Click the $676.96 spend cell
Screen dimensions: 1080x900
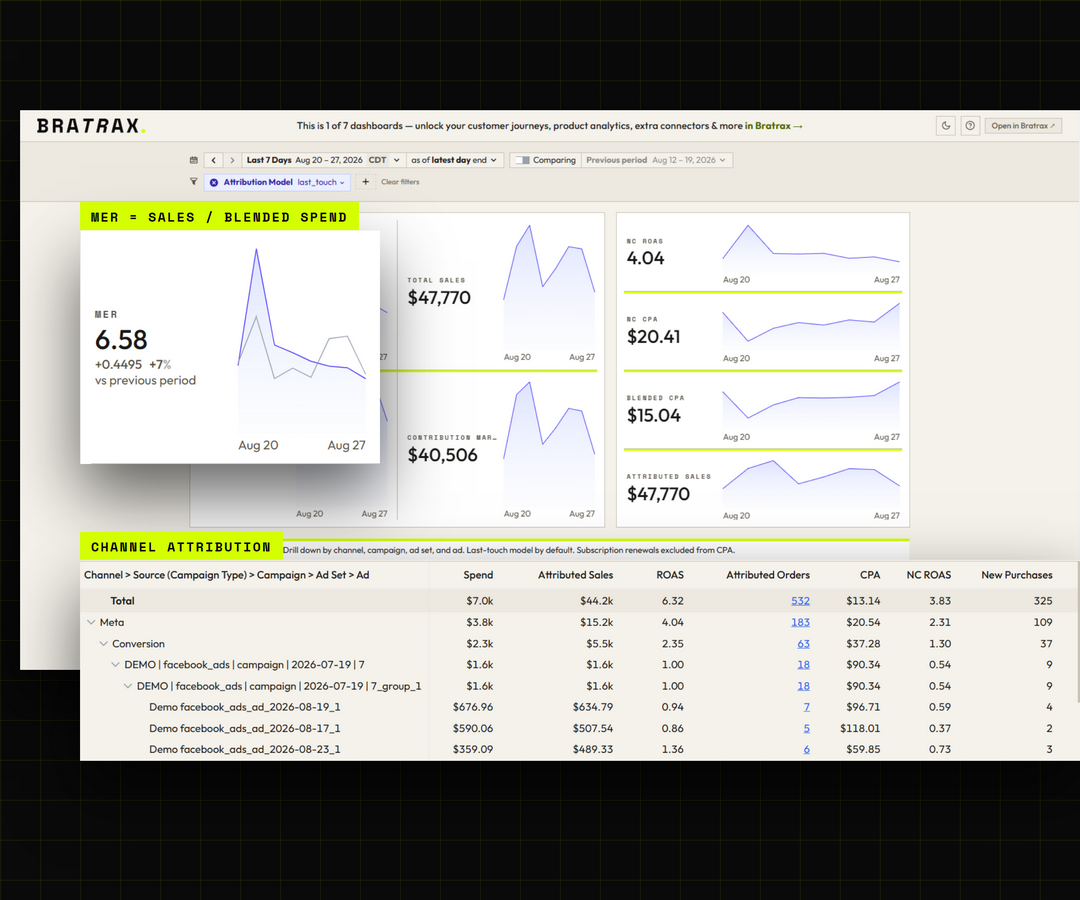point(472,707)
